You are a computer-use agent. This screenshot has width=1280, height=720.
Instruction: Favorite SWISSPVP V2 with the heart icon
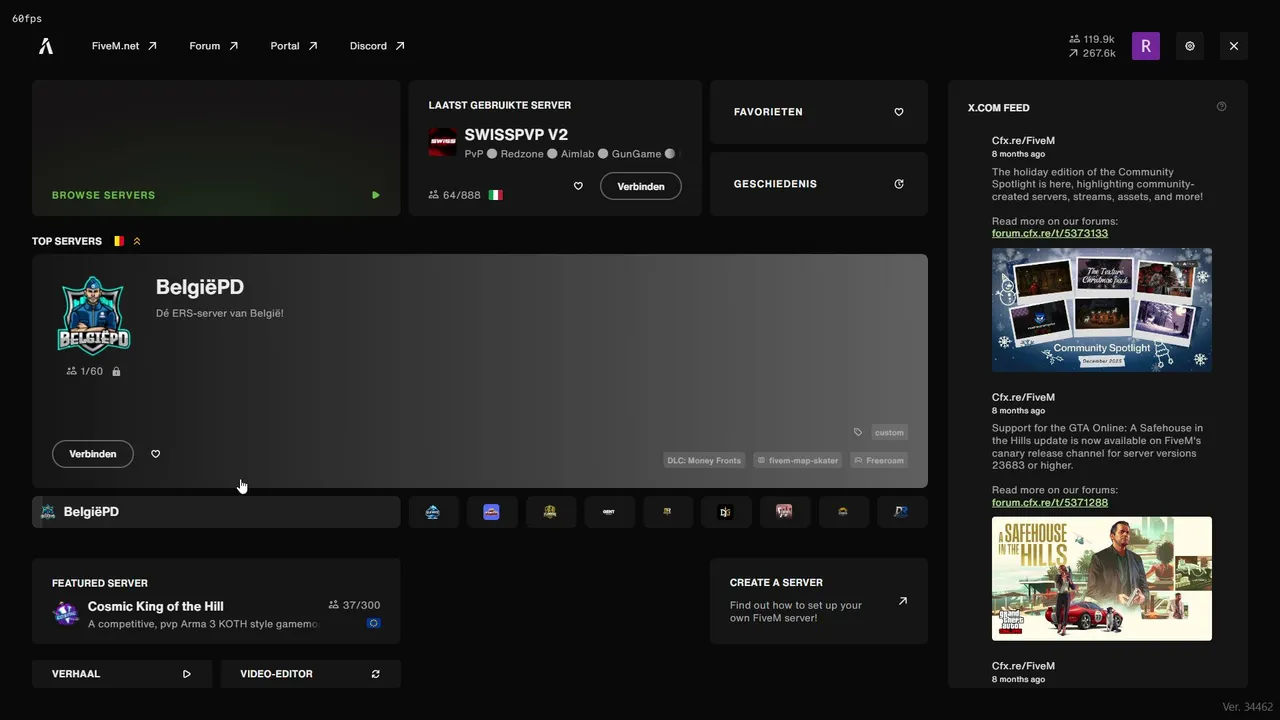tap(578, 186)
